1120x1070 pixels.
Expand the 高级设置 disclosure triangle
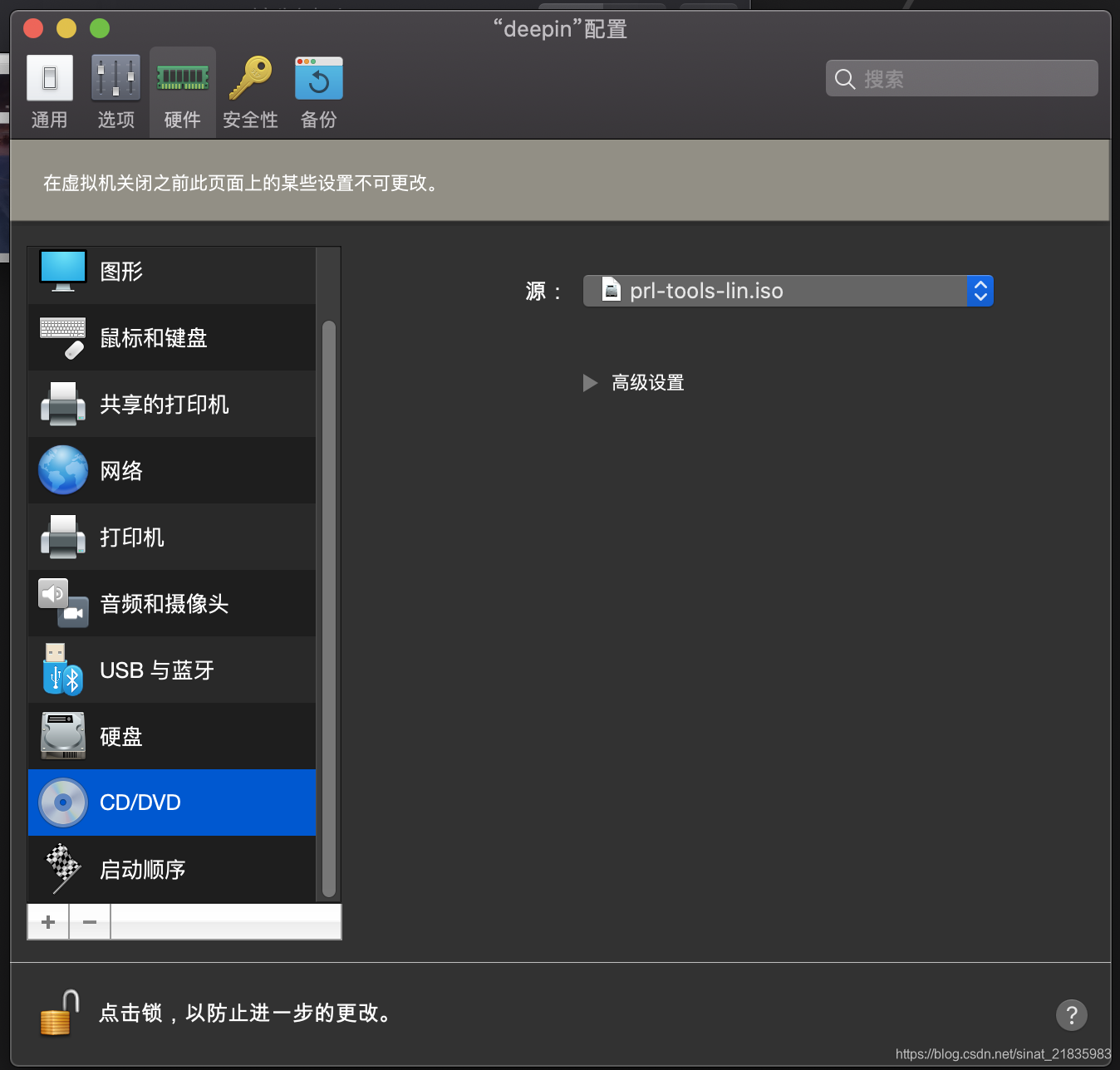tap(590, 383)
